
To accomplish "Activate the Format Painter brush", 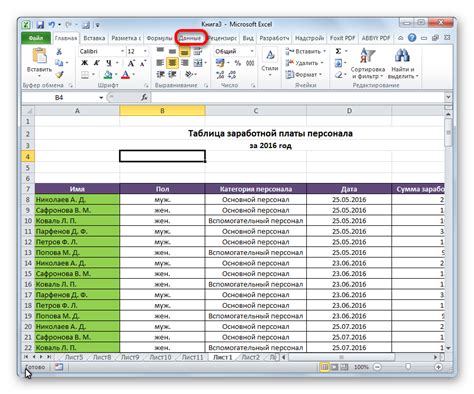I will [x=59, y=75].
